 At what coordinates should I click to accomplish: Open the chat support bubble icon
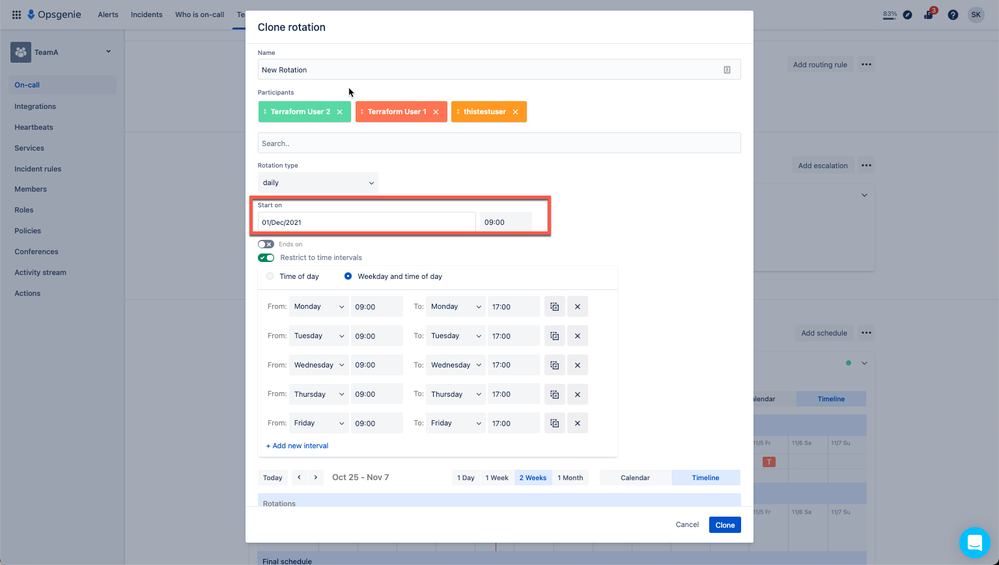[x=974, y=543]
